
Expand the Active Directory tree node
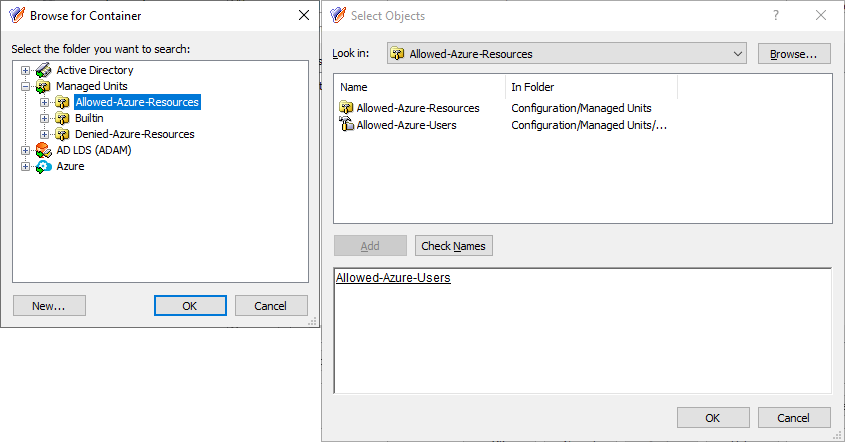coord(25,70)
